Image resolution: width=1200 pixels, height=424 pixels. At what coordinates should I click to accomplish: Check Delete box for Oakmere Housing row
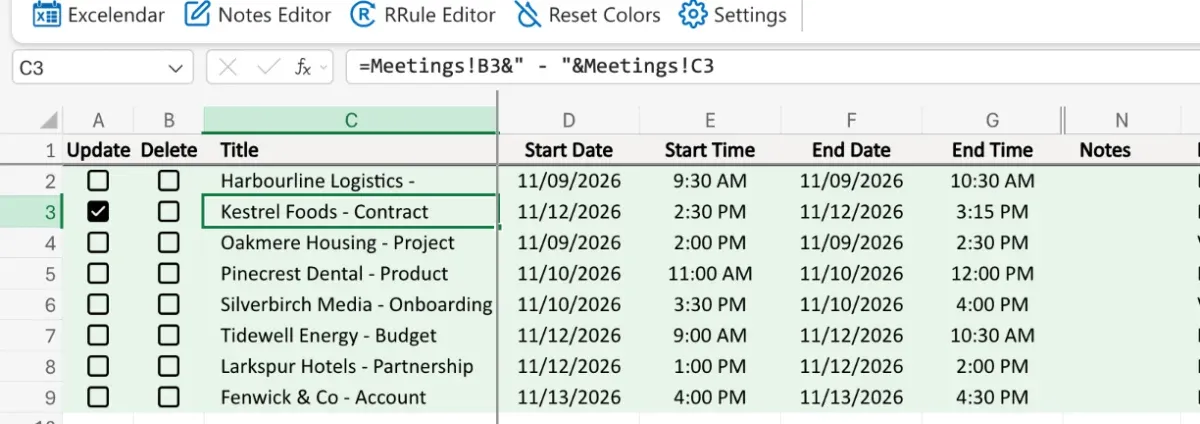click(169, 243)
